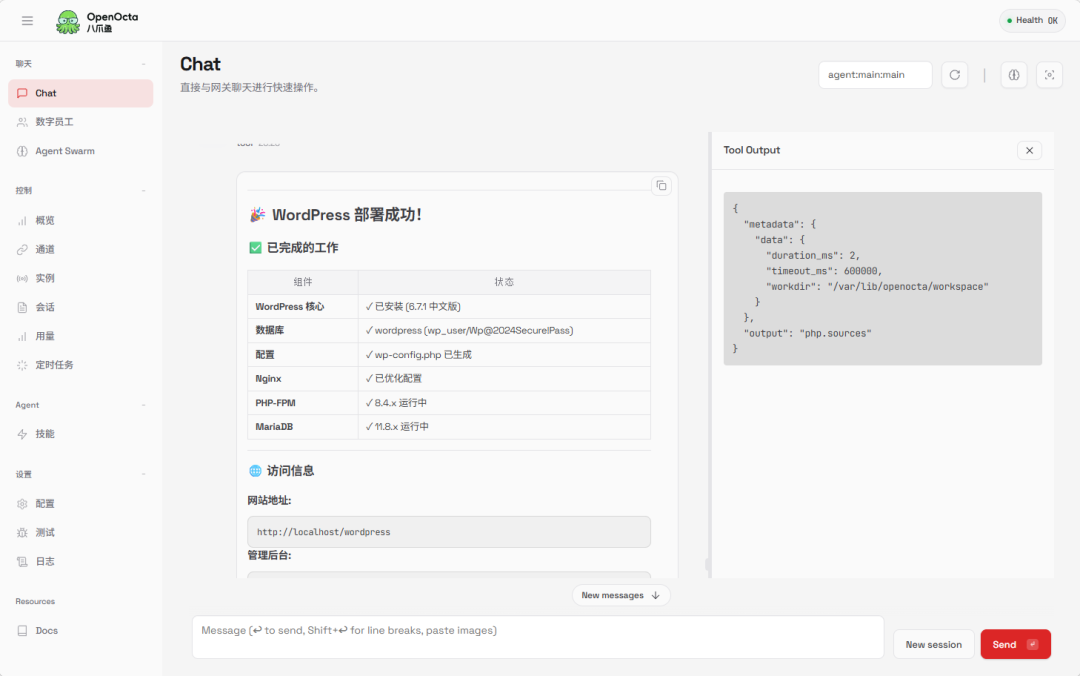Click the PHP-FPM row label
The width and height of the screenshot is (1080, 676).
(276, 403)
